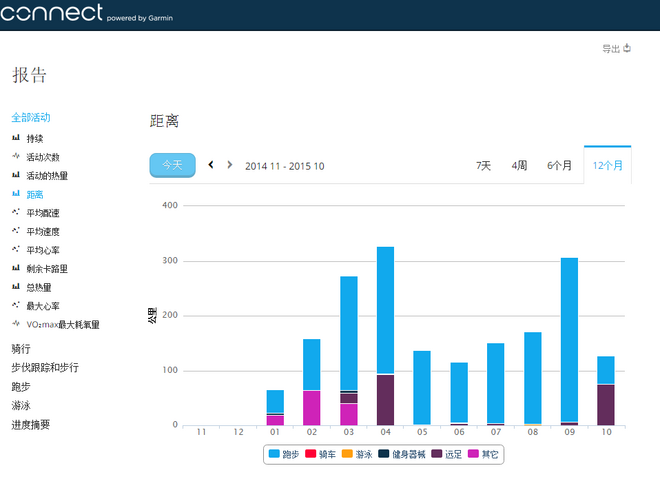660x488 pixels.
Task: Click the 其它 magenta legend swatch
Action: [474, 455]
